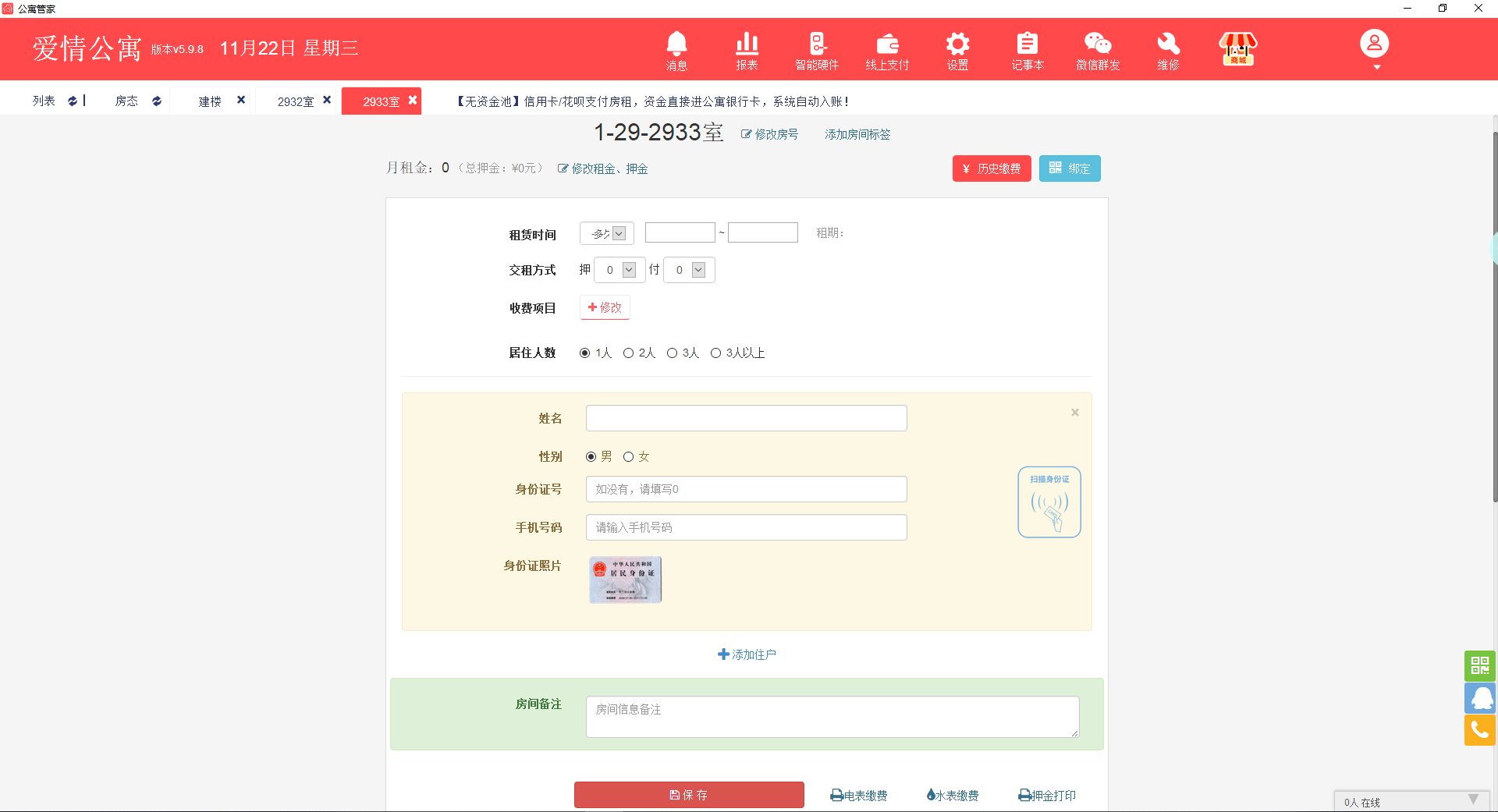Open the QQ contact side icon
The width and height of the screenshot is (1498, 812).
click(1480, 697)
